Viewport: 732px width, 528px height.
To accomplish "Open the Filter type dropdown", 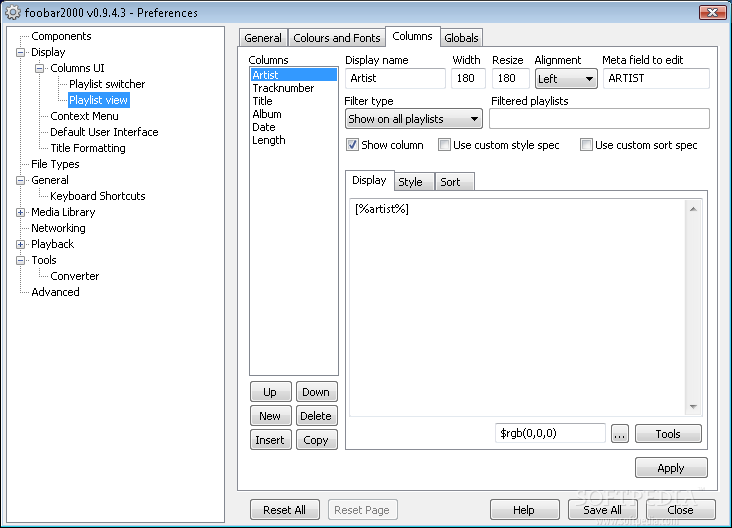I will pos(414,119).
